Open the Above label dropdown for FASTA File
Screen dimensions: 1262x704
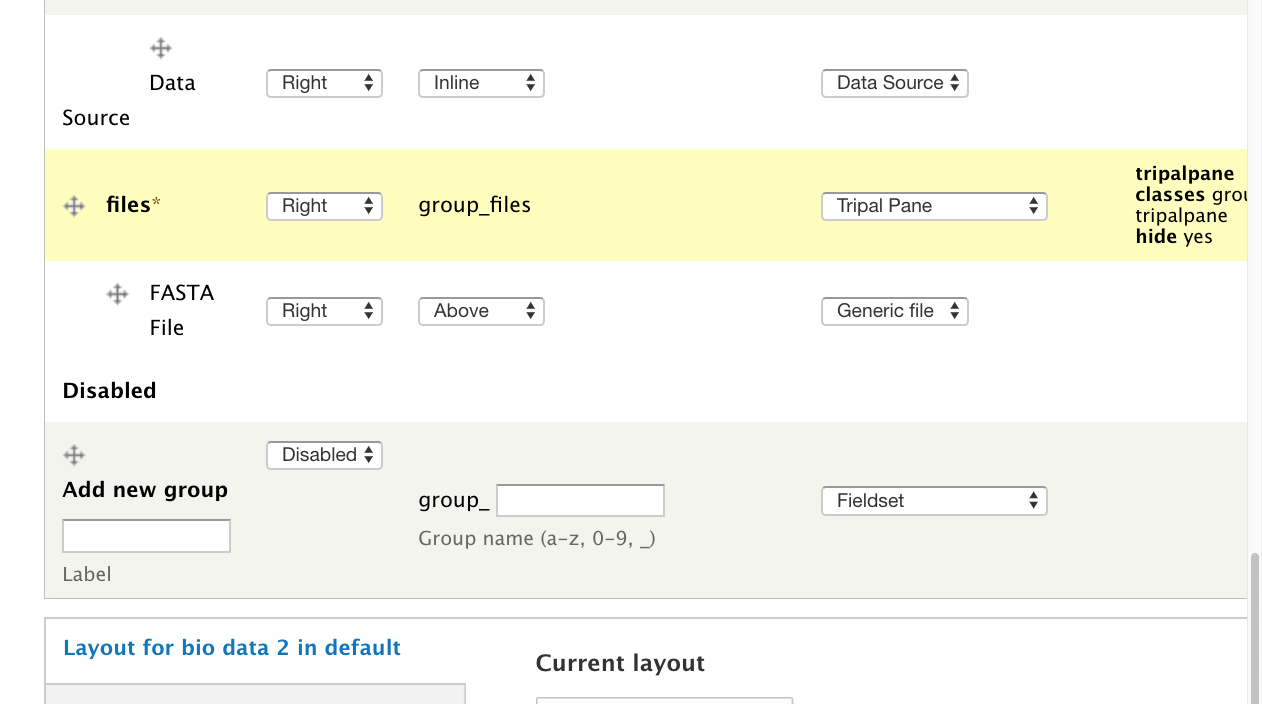(x=481, y=311)
